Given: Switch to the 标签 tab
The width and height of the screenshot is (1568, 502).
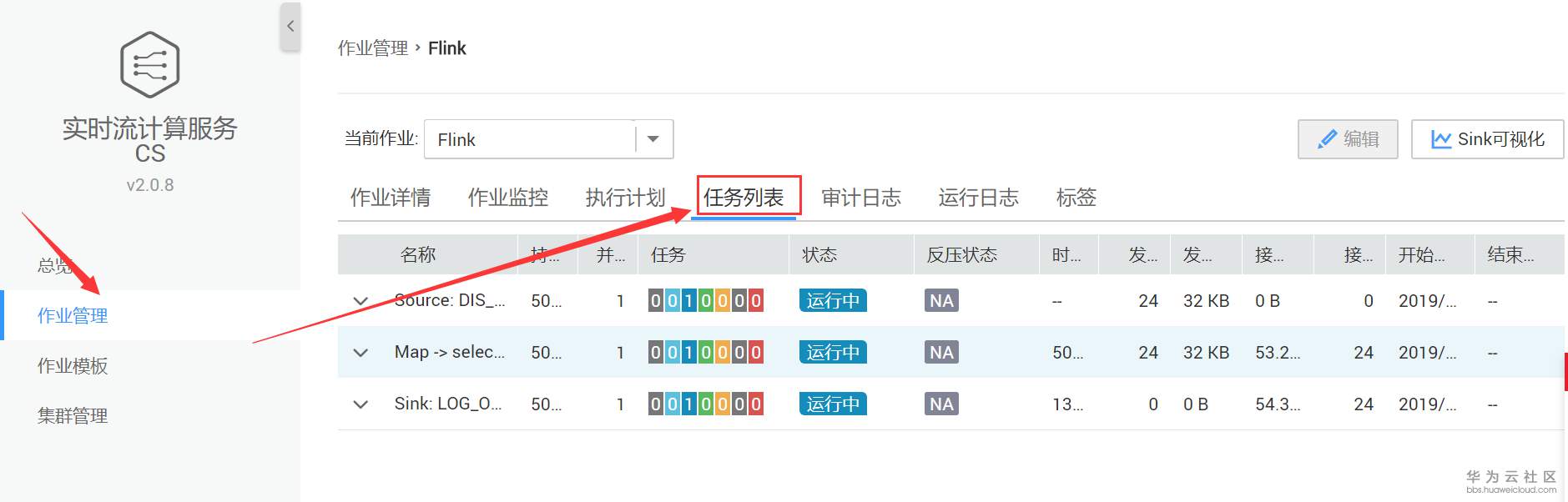Looking at the screenshot, I should click(x=1076, y=198).
